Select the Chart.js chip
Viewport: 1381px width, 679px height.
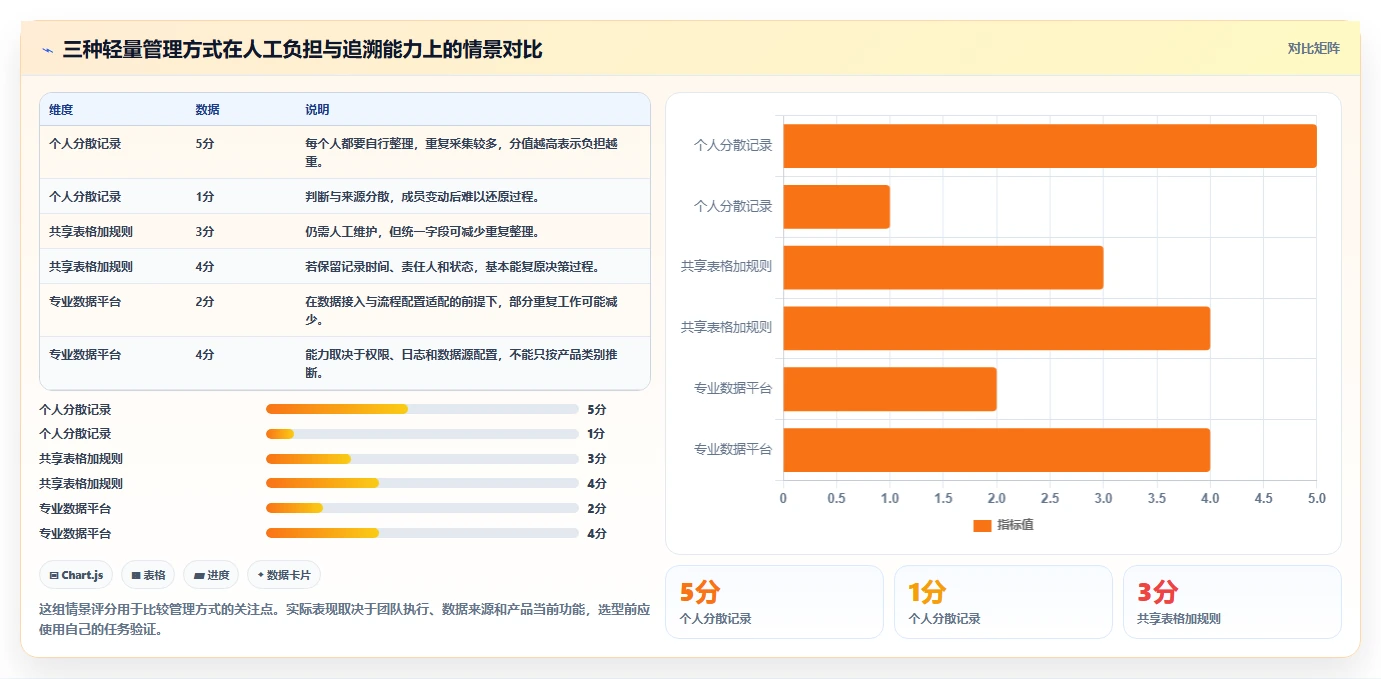tap(76, 575)
